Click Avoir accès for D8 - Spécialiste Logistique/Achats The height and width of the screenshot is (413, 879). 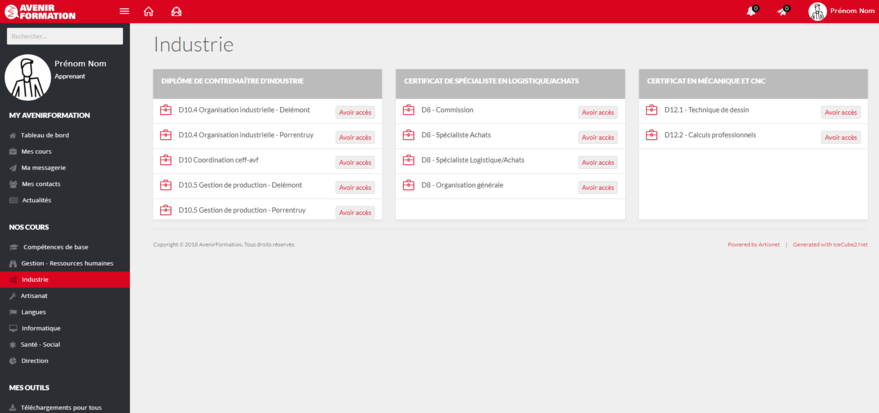pyautogui.click(x=598, y=163)
